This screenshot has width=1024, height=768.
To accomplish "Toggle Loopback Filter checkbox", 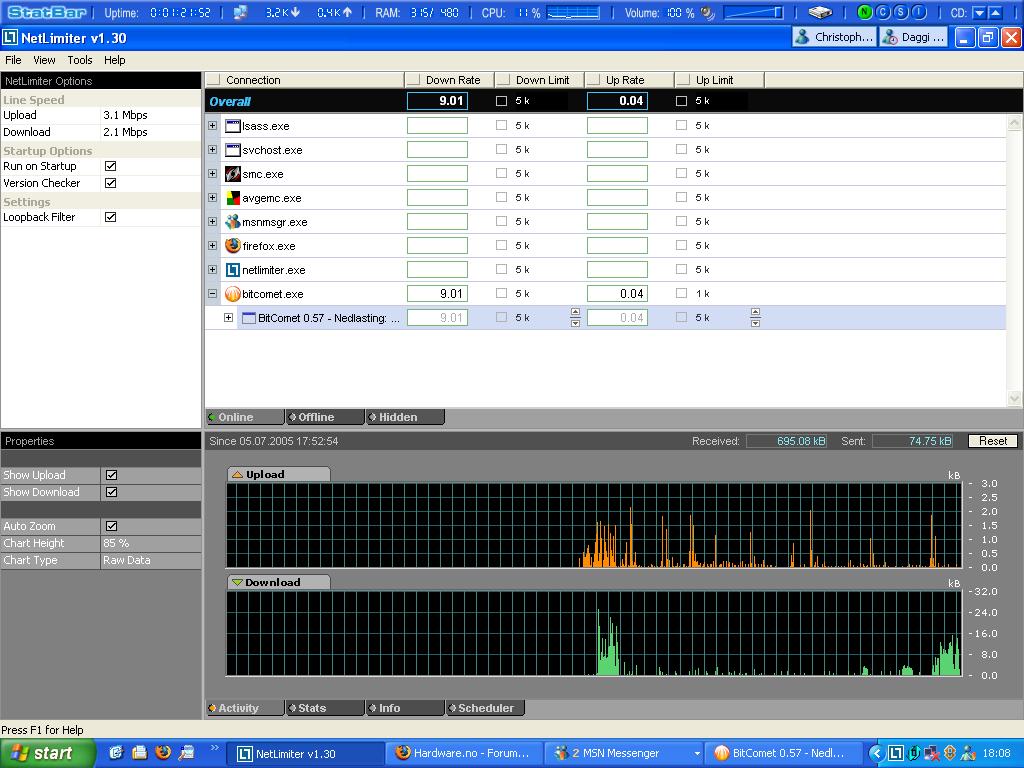I will pos(111,217).
